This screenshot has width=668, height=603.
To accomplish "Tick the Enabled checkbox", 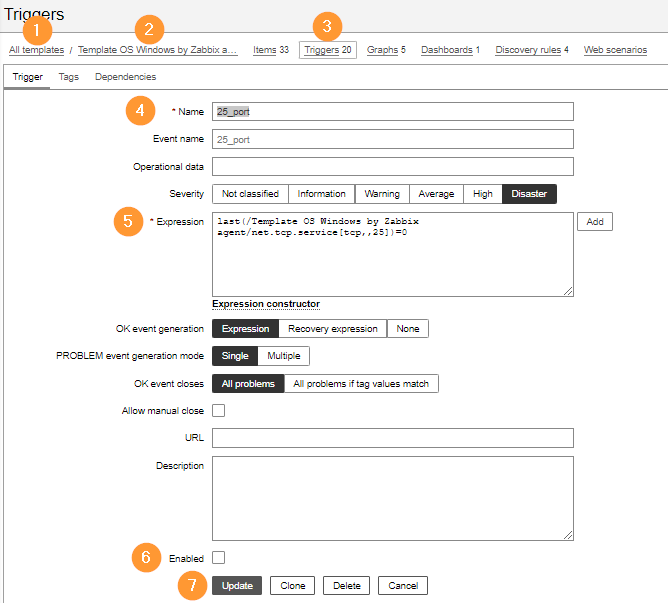I will [219, 557].
